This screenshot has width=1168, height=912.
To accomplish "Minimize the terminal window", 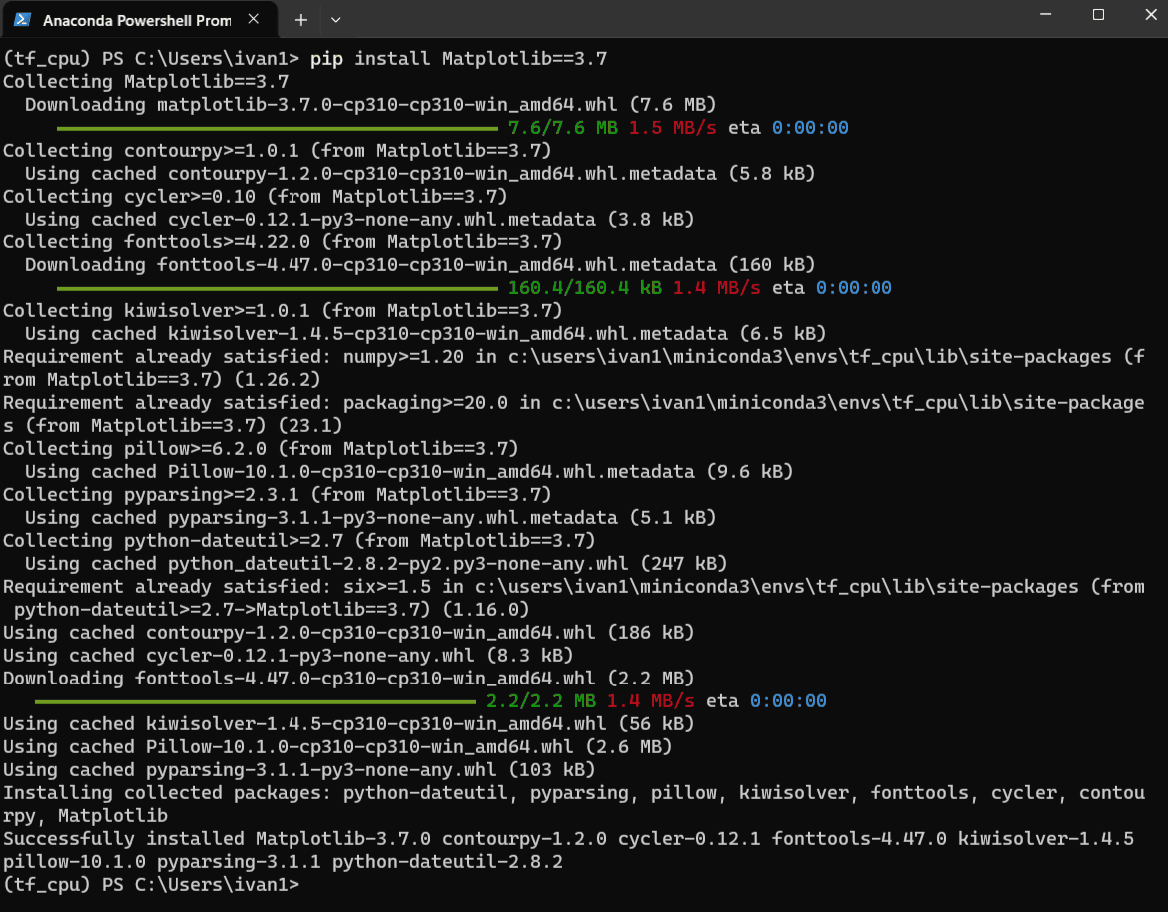I will click(x=1046, y=14).
